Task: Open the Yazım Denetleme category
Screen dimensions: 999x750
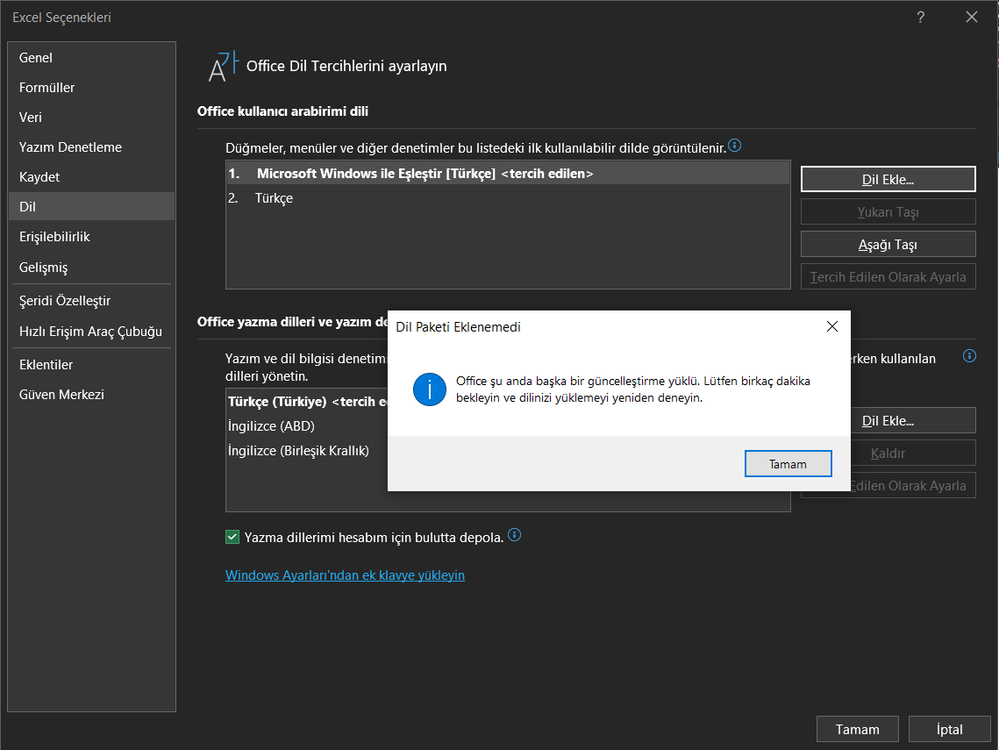Action: point(92,147)
